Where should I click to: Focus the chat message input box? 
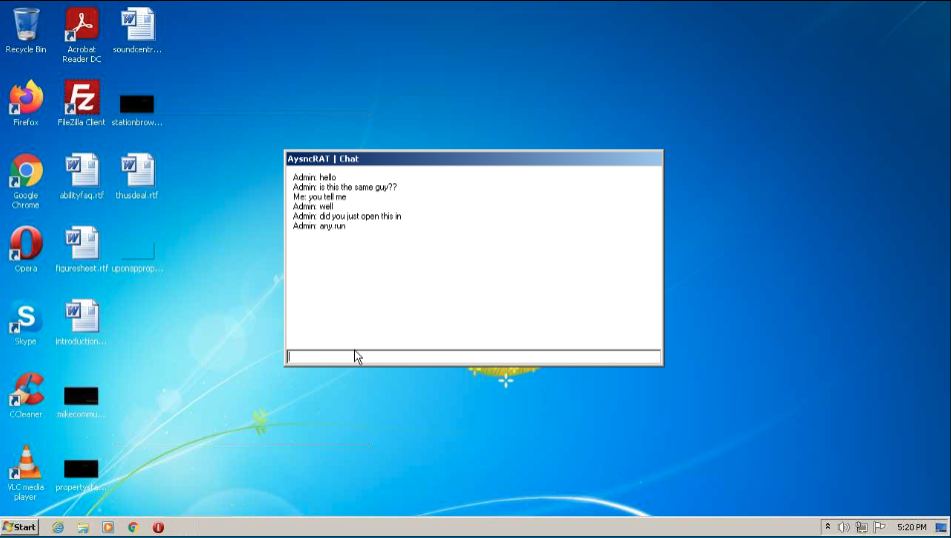pos(474,357)
